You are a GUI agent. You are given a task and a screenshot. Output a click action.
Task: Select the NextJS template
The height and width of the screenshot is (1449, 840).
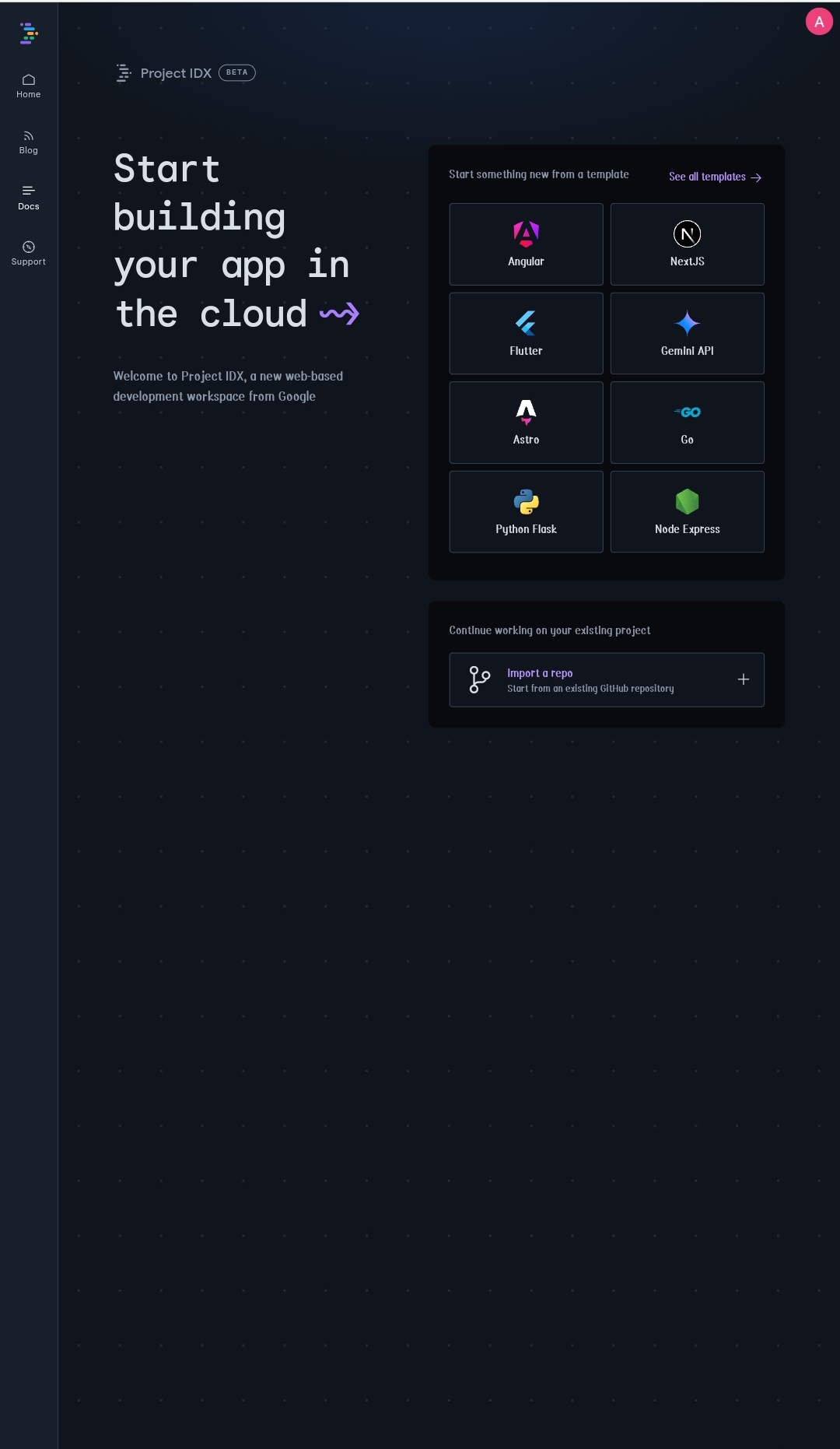[x=687, y=244]
